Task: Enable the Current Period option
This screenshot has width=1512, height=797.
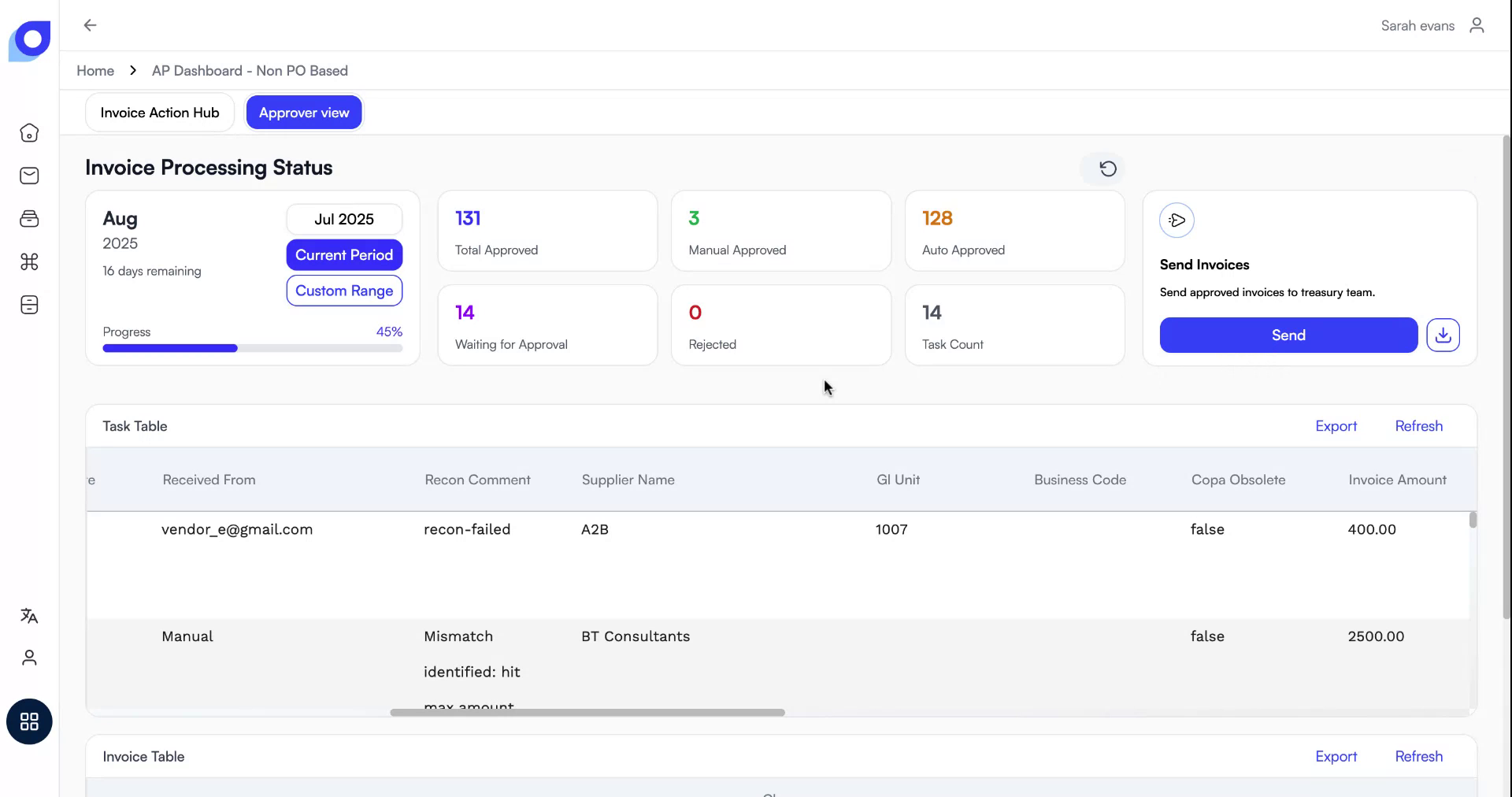Action: coord(344,254)
